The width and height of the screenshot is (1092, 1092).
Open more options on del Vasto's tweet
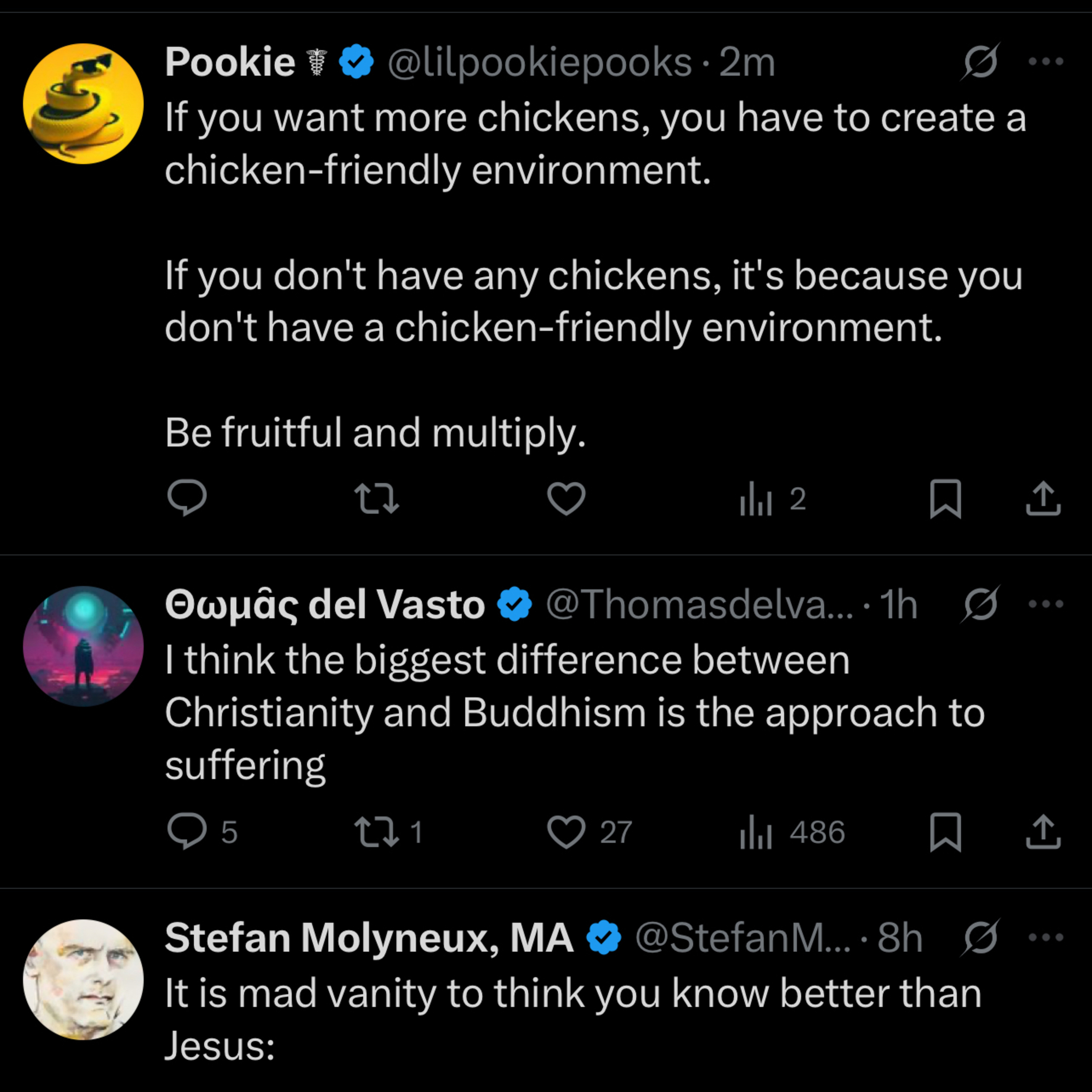pos(1046,604)
